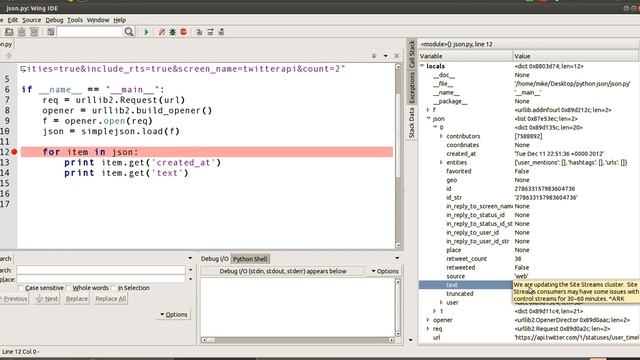Screen dimensions: 640x360
Task: Open the search field history dropdown arrow
Action: (190, 270)
